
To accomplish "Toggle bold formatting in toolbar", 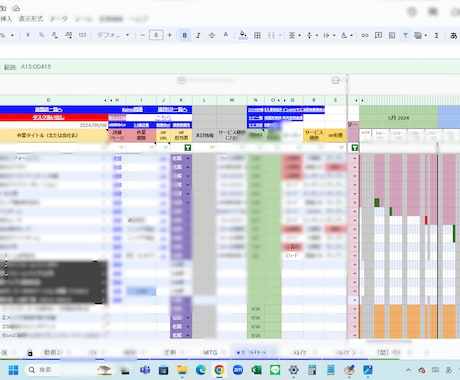I will coord(185,35).
